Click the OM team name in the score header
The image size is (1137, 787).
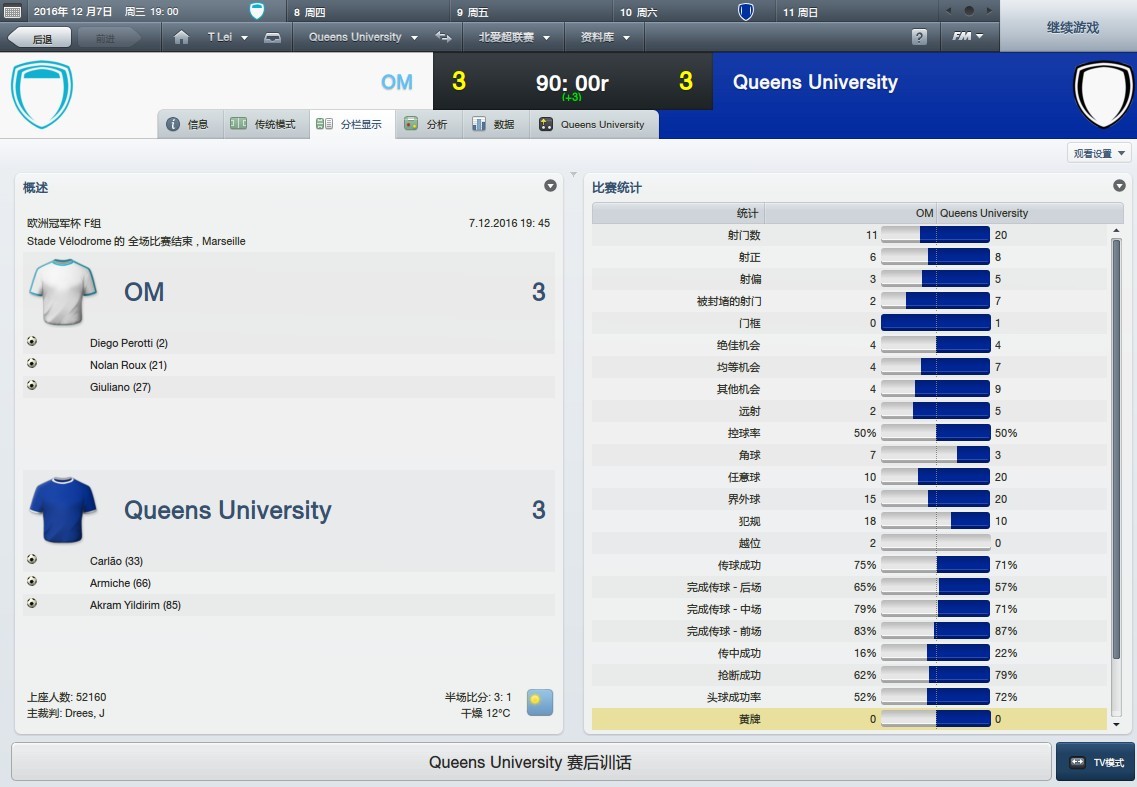[396, 82]
